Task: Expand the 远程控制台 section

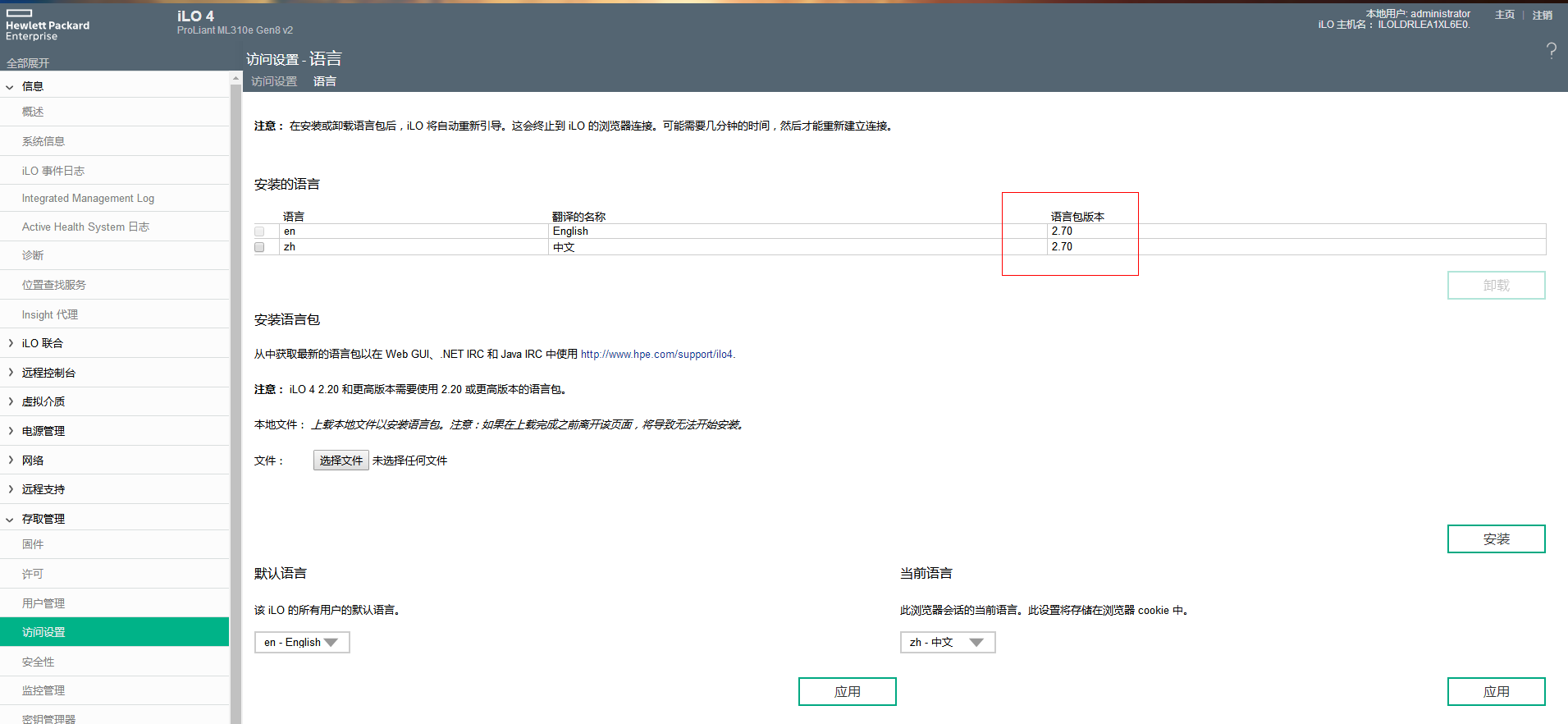Action: click(10, 373)
